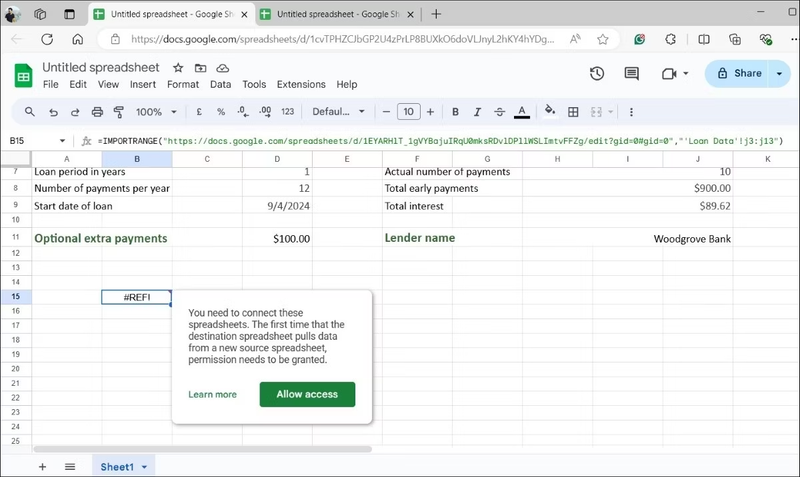The height and width of the screenshot is (477, 800).
Task: Toggle bold formatting
Action: click(x=455, y=112)
